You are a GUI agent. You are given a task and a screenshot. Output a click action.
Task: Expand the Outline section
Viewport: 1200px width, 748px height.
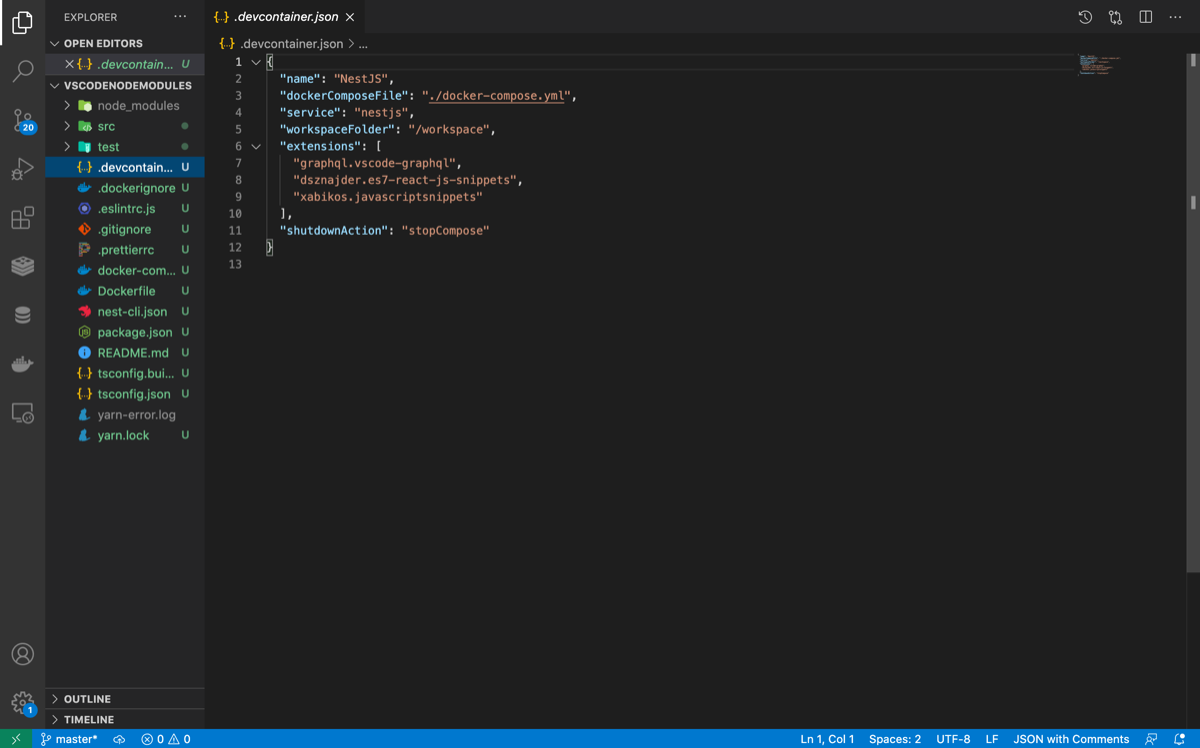tap(125, 699)
